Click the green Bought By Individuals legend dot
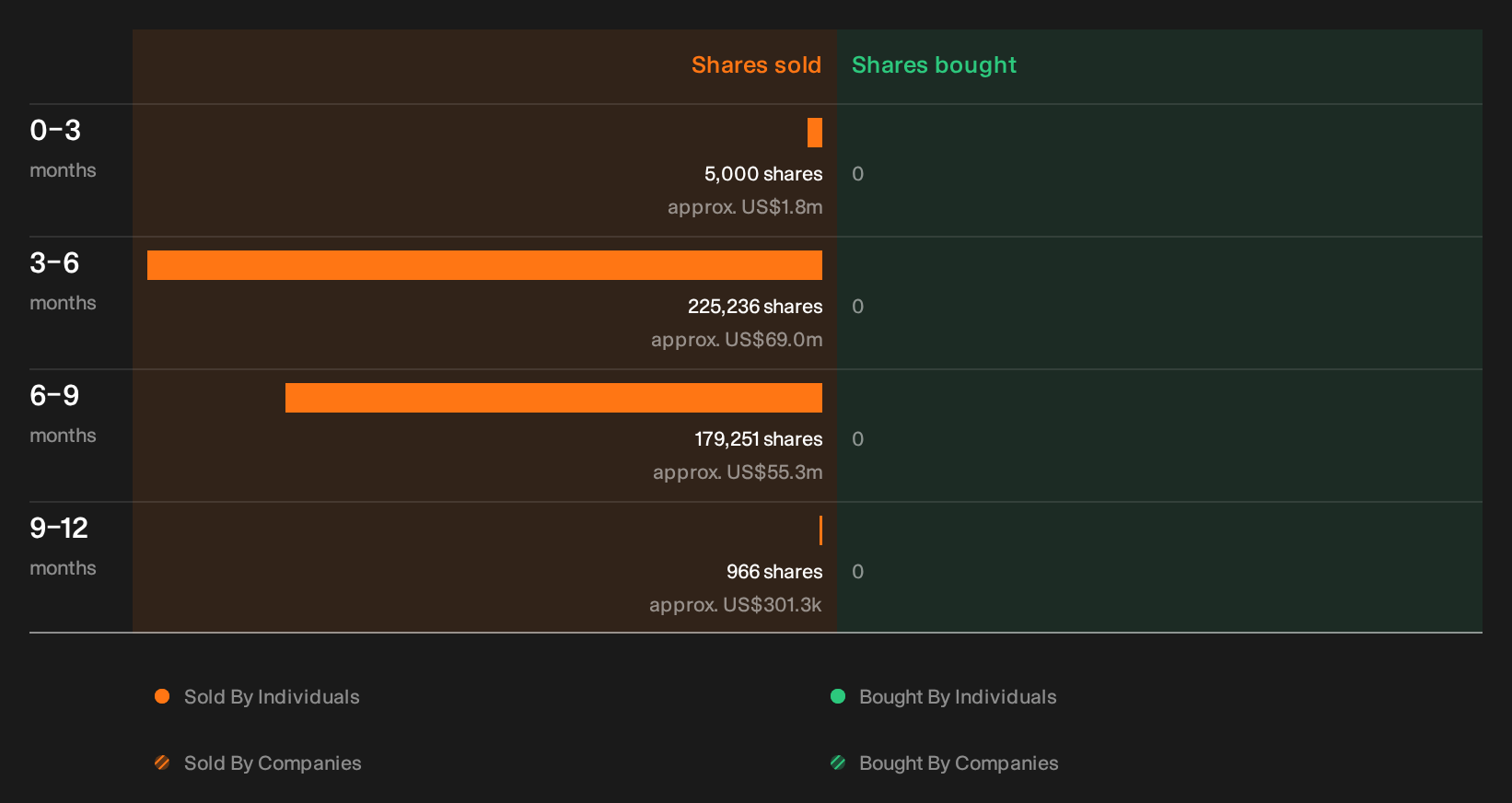 838,696
